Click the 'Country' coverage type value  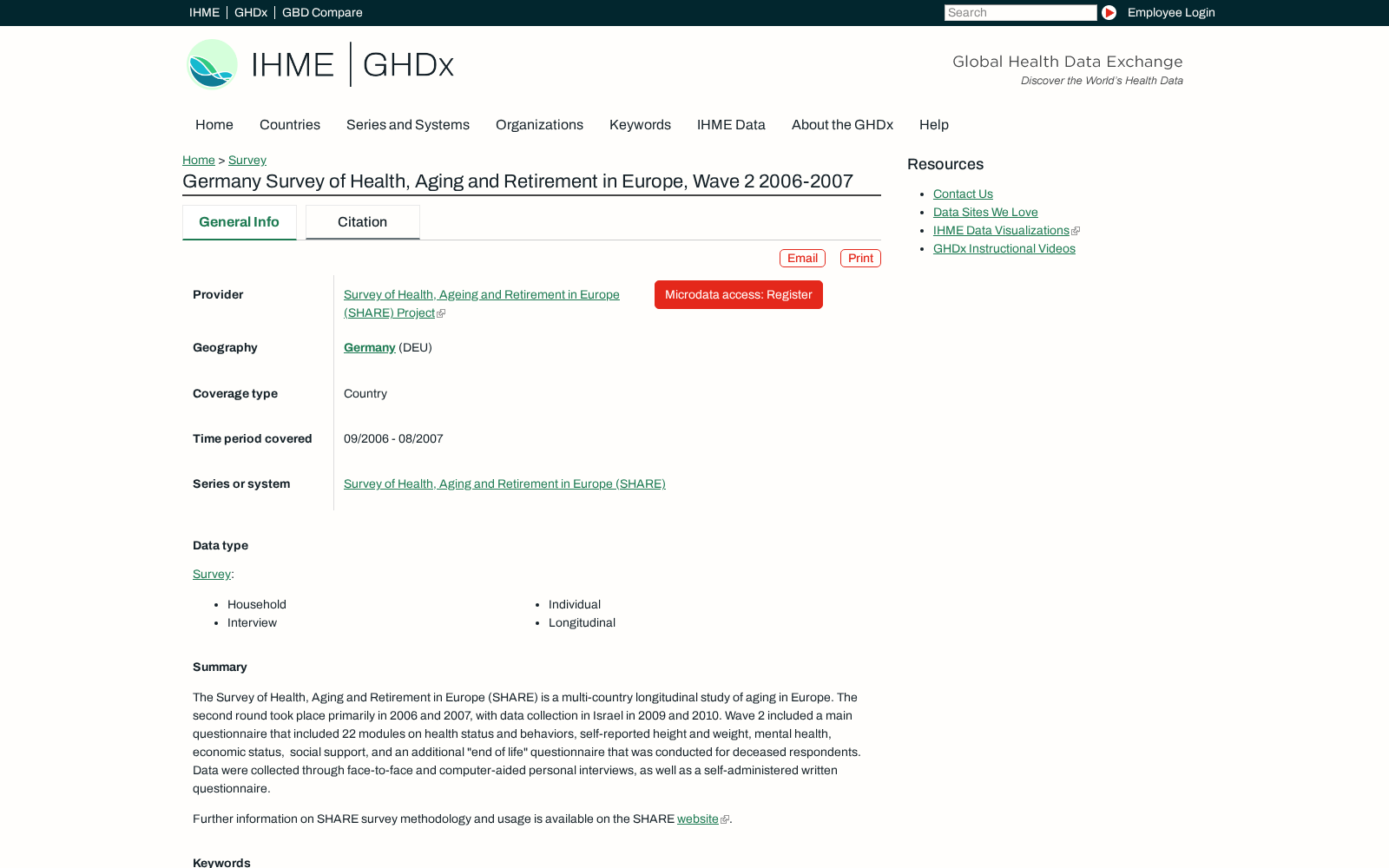pyautogui.click(x=365, y=393)
